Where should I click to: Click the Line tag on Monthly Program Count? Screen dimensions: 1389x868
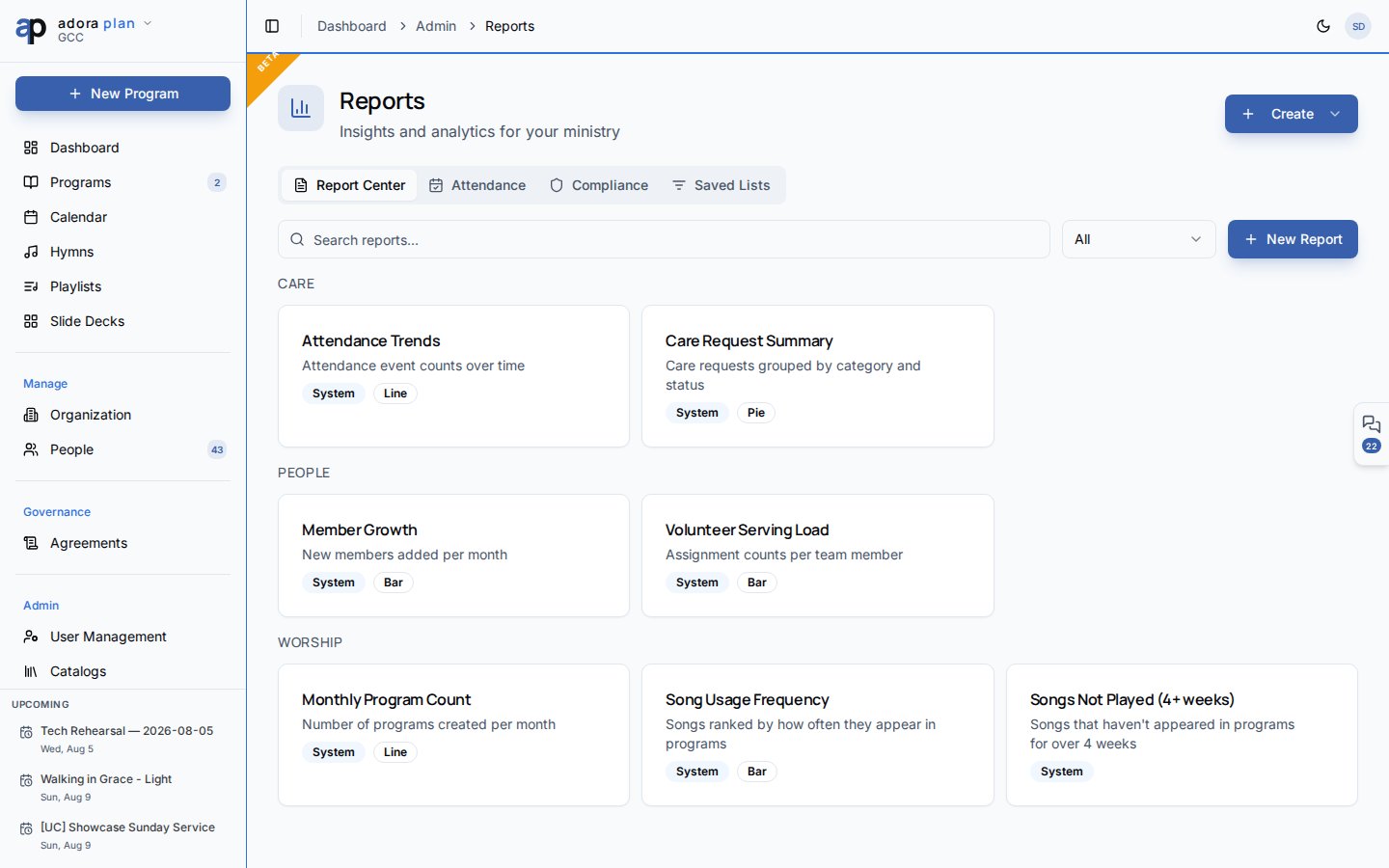click(x=395, y=752)
